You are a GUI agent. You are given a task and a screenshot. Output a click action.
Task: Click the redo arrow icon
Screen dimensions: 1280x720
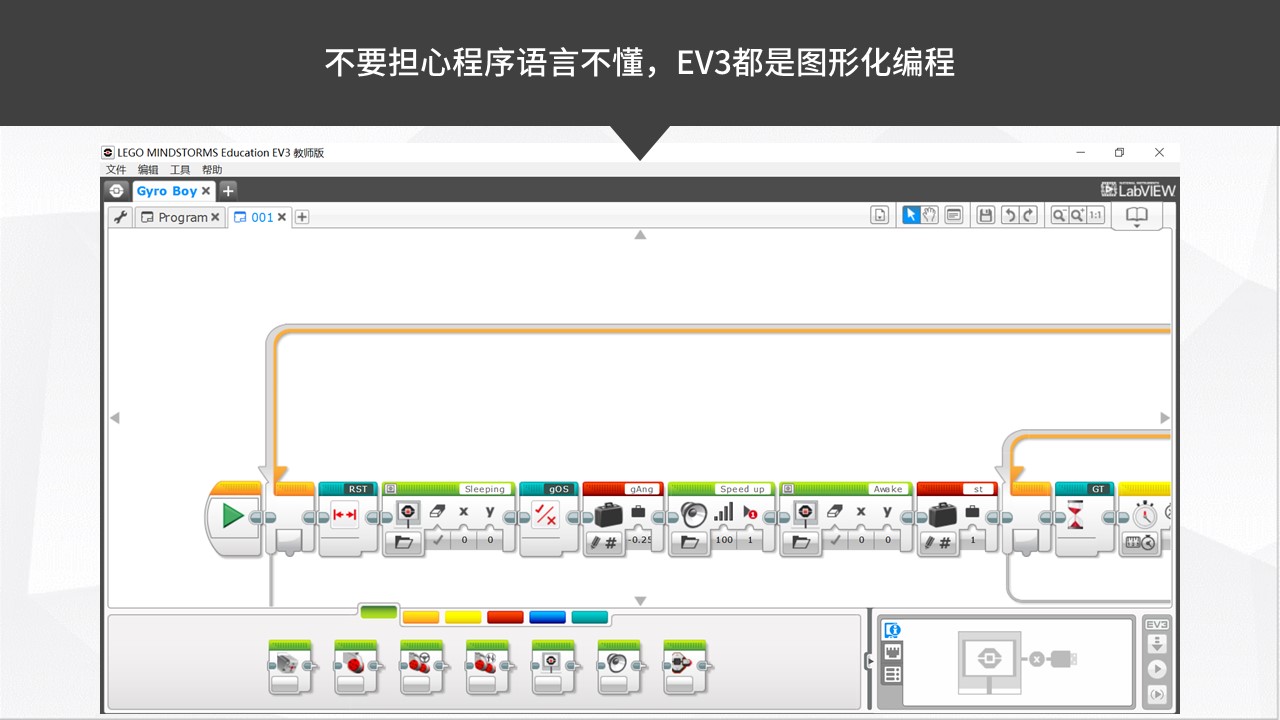pyautogui.click(x=1028, y=215)
